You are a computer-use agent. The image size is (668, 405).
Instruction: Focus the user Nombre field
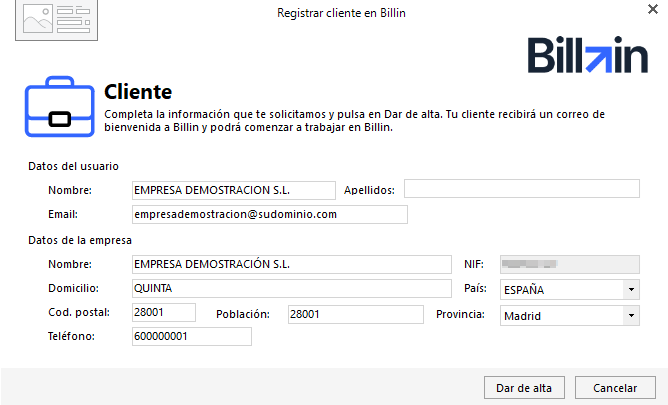(x=233, y=189)
